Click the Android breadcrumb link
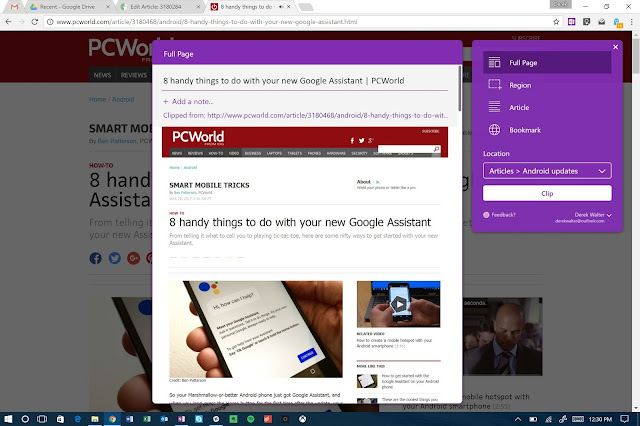The height and width of the screenshot is (426, 640). (x=123, y=99)
